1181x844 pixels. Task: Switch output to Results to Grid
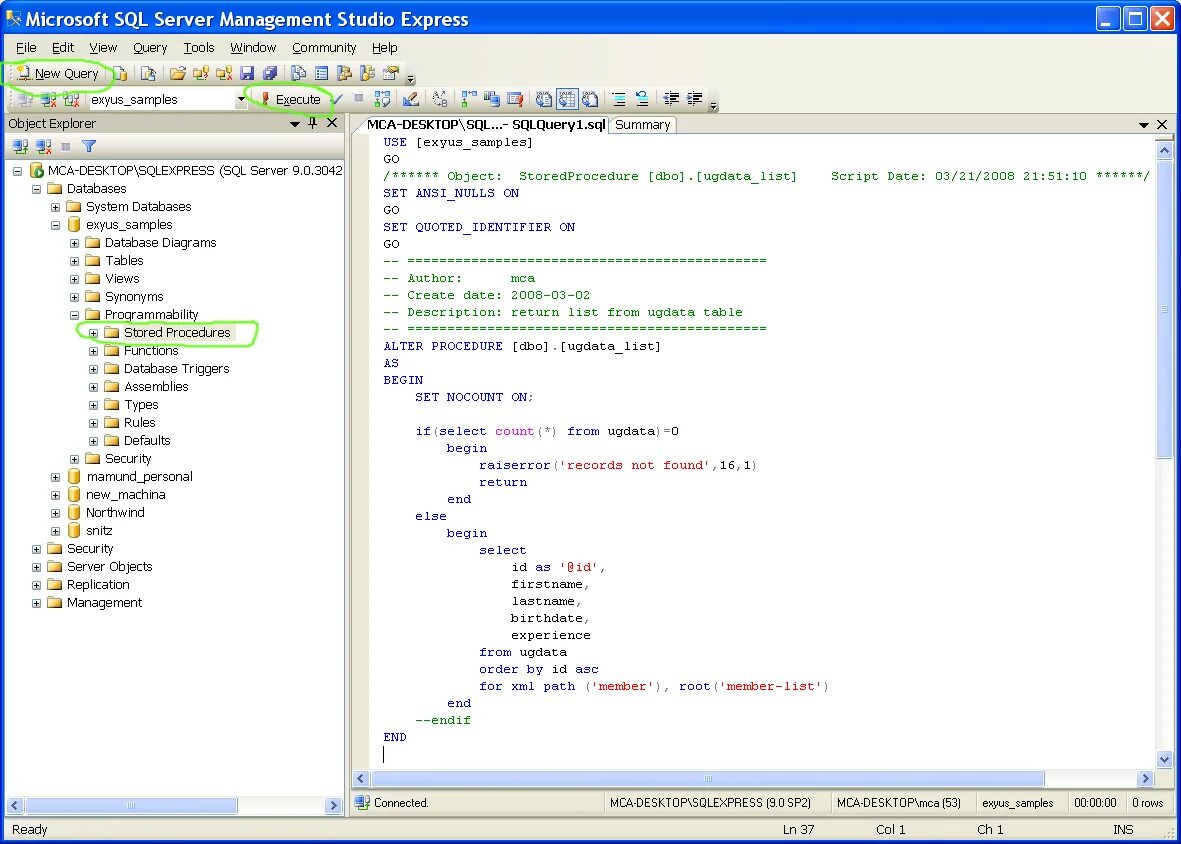pos(567,99)
